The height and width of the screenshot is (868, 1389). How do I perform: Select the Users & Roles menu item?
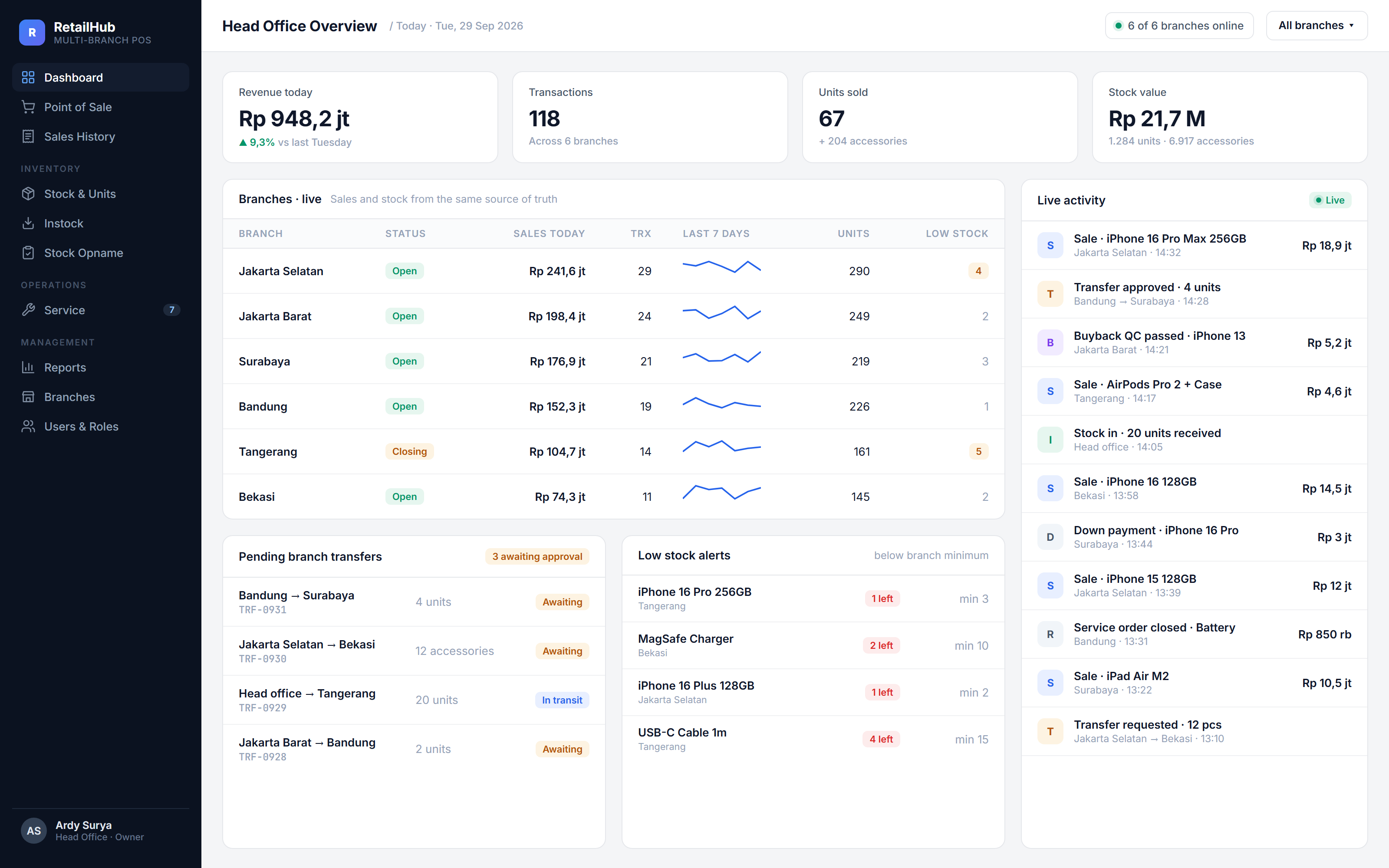click(100, 427)
